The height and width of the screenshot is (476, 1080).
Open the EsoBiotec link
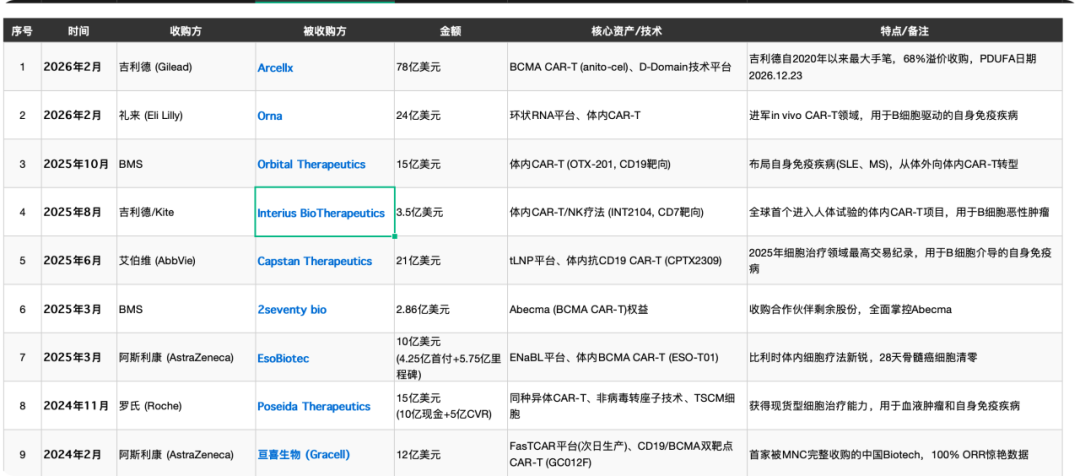[283, 358]
